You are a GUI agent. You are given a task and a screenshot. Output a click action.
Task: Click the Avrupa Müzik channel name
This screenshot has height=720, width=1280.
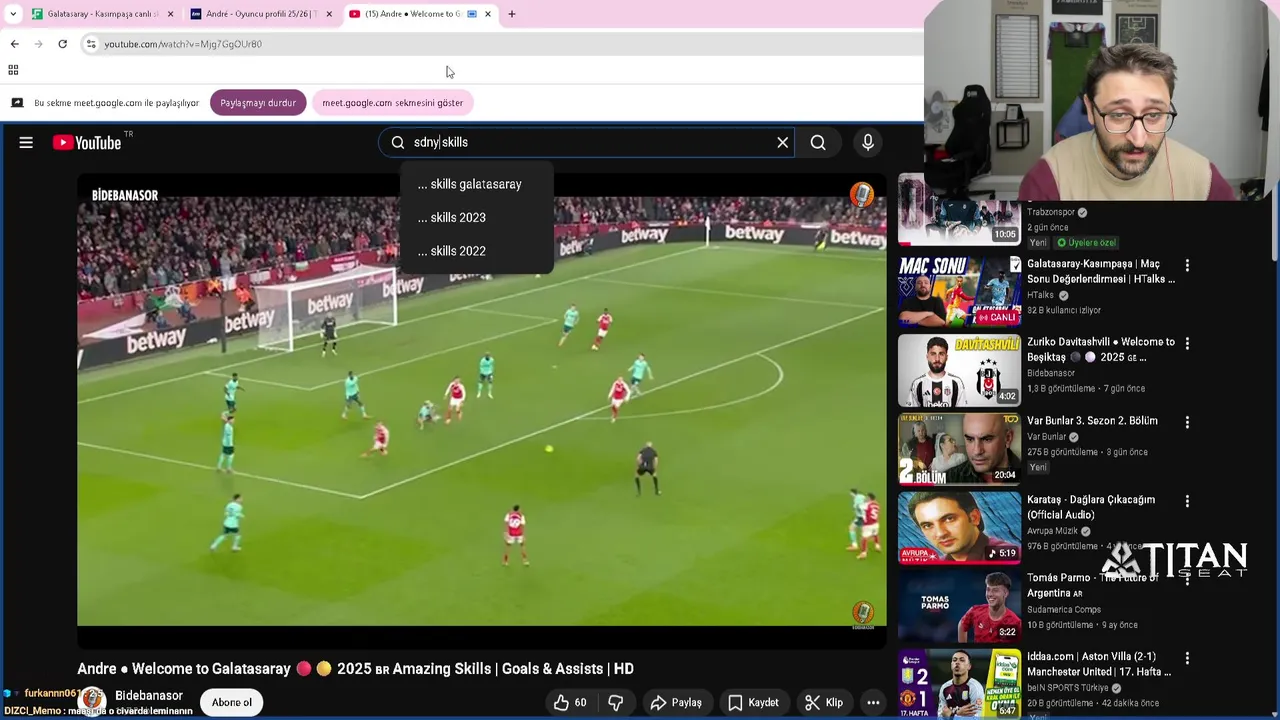[x=1053, y=531]
